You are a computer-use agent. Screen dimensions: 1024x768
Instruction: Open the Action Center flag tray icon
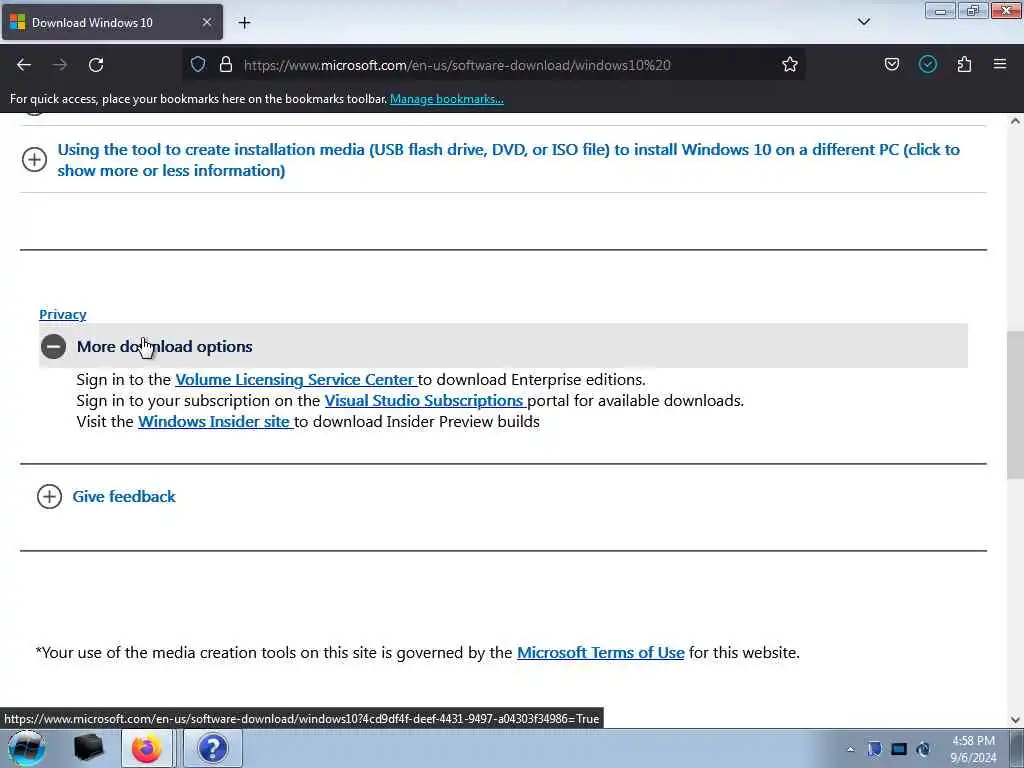click(x=874, y=749)
